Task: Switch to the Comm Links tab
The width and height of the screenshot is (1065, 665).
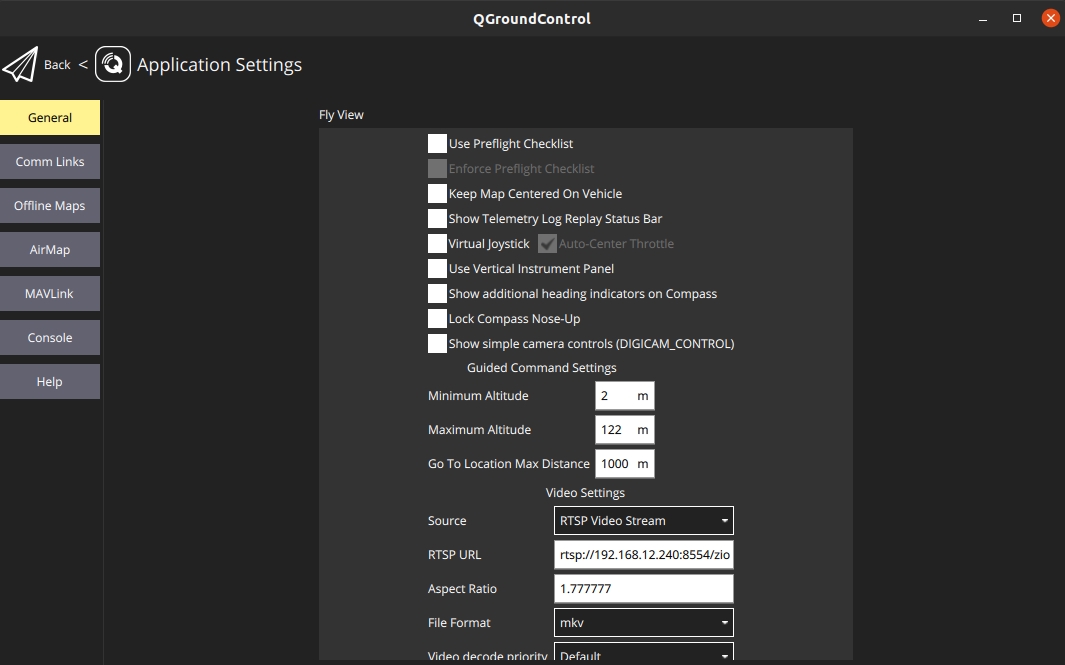Action: (50, 162)
